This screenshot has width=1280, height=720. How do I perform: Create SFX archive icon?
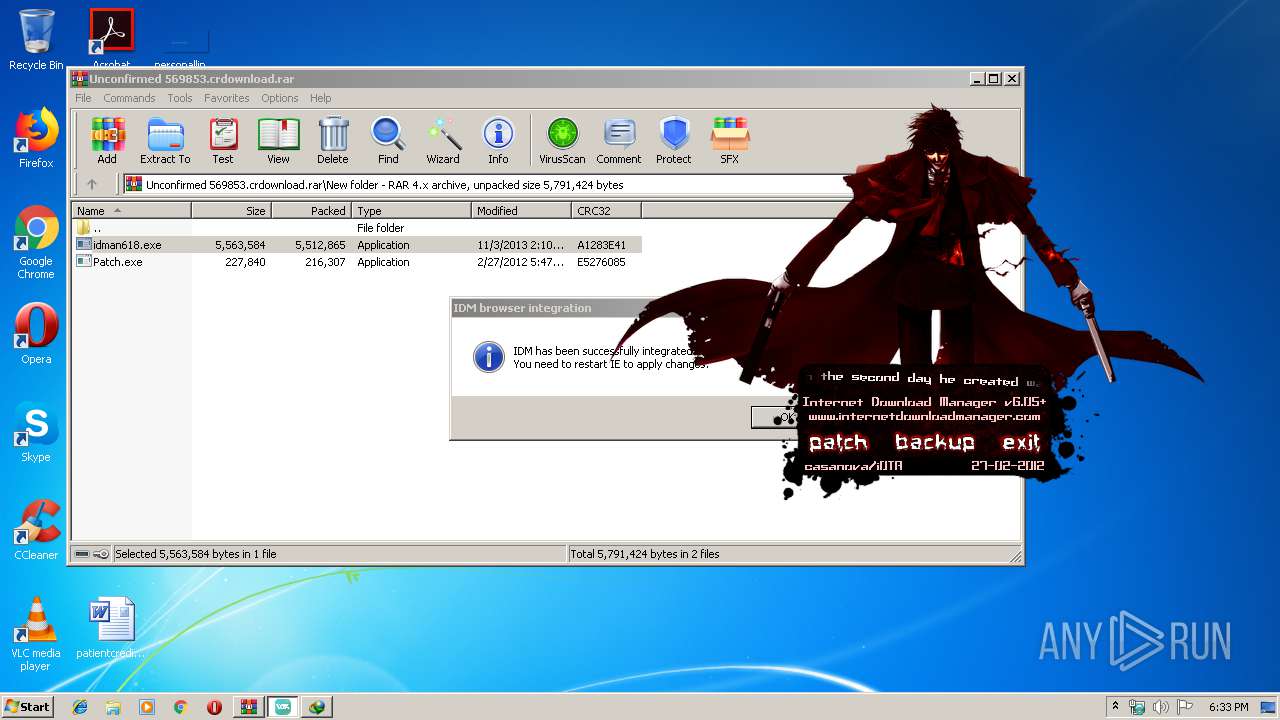tap(730, 141)
